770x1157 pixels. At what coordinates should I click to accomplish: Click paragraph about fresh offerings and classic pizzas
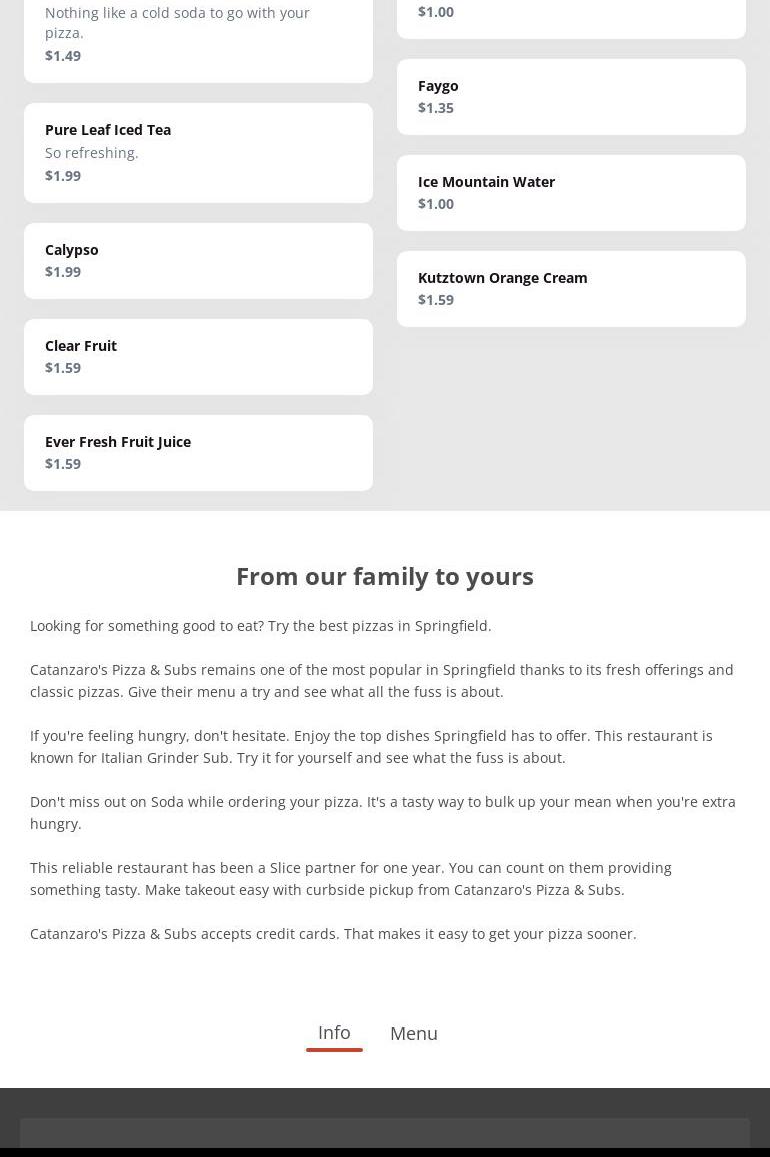pos(382,680)
